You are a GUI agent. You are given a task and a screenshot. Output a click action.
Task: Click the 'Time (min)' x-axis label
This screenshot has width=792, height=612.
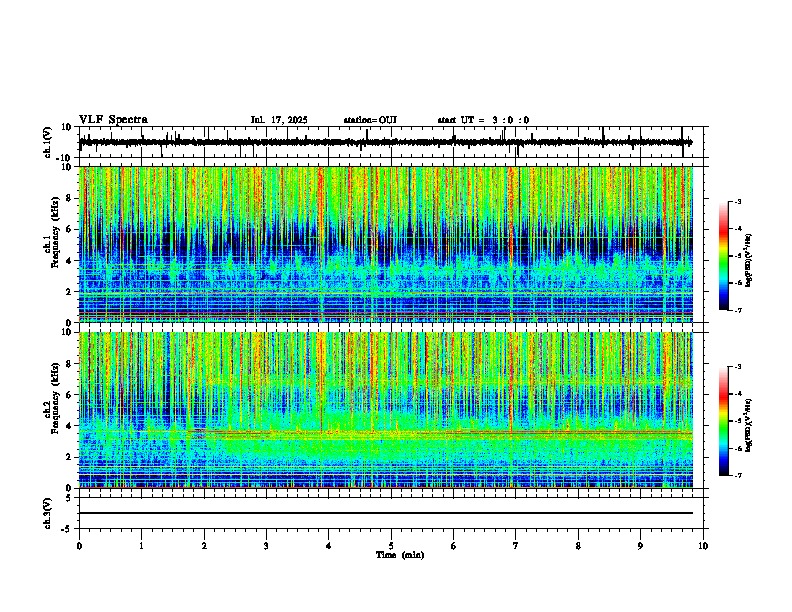tap(400, 555)
